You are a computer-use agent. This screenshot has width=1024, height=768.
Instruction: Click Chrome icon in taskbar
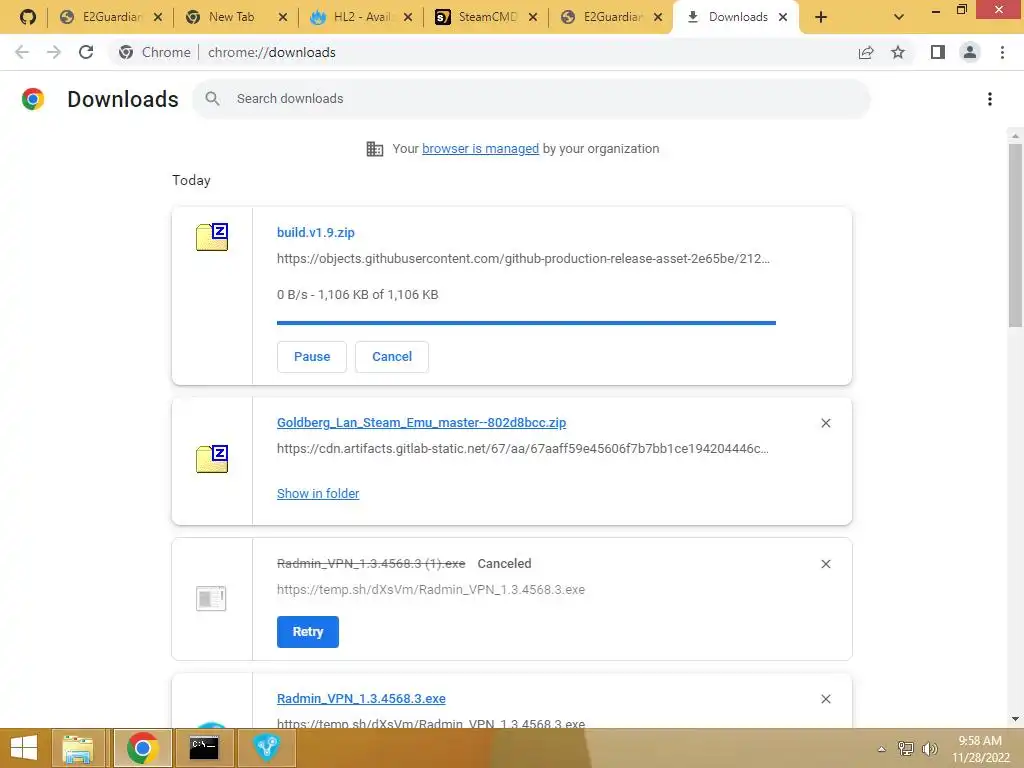tap(142, 748)
